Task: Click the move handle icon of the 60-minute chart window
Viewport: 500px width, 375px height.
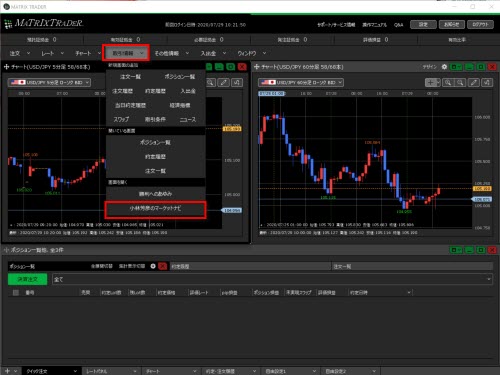Action: point(256,67)
